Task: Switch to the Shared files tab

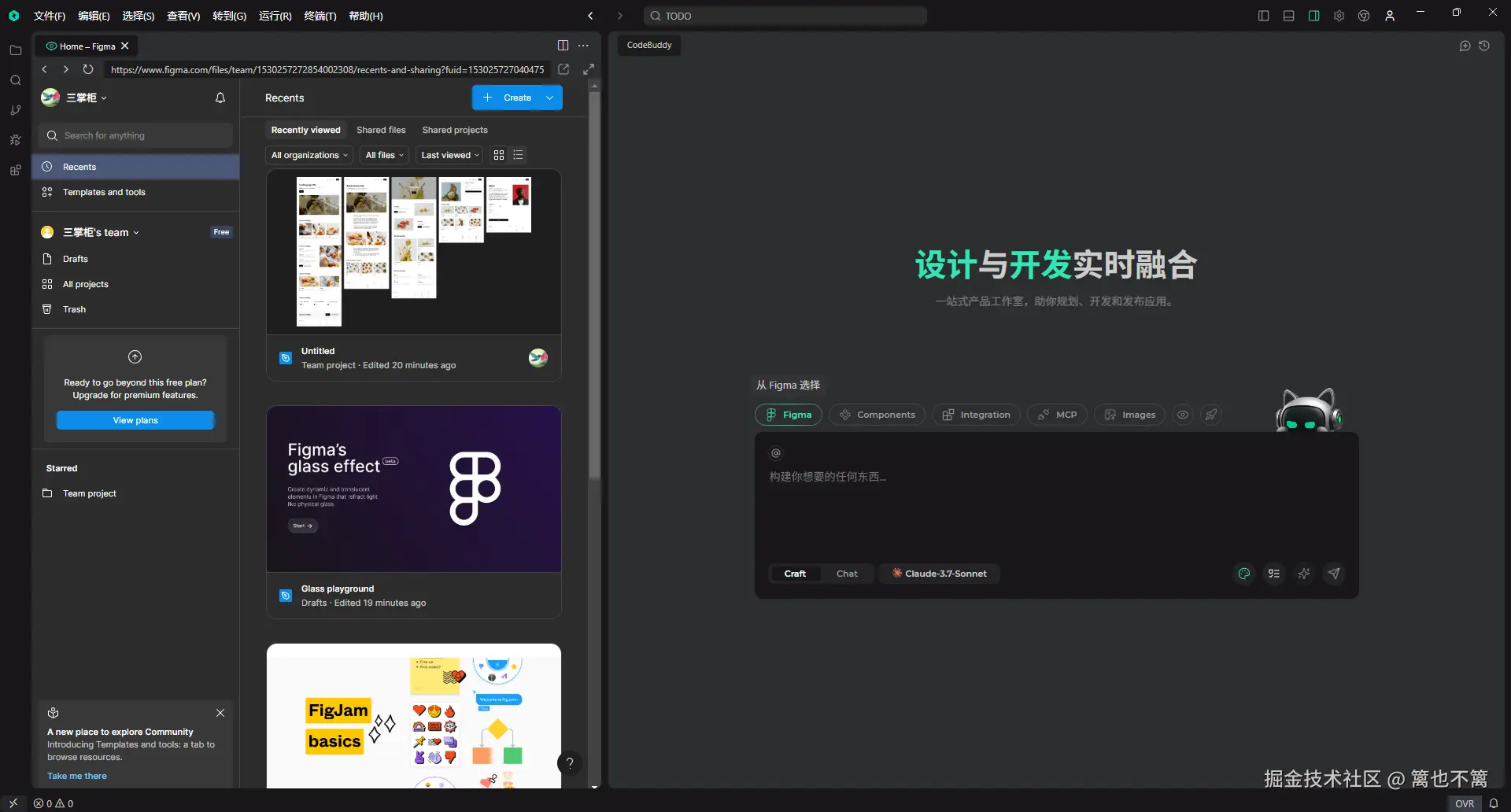Action: [381, 130]
